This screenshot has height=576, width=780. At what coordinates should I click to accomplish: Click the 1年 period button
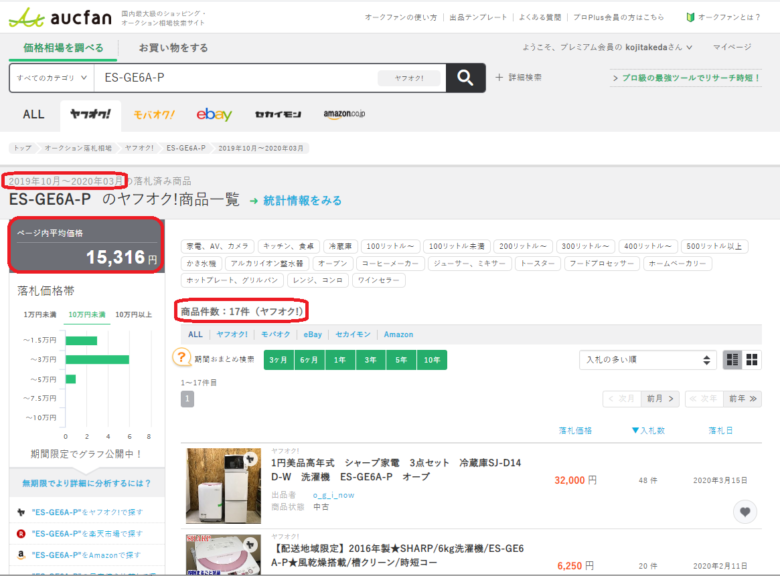tap(340, 360)
